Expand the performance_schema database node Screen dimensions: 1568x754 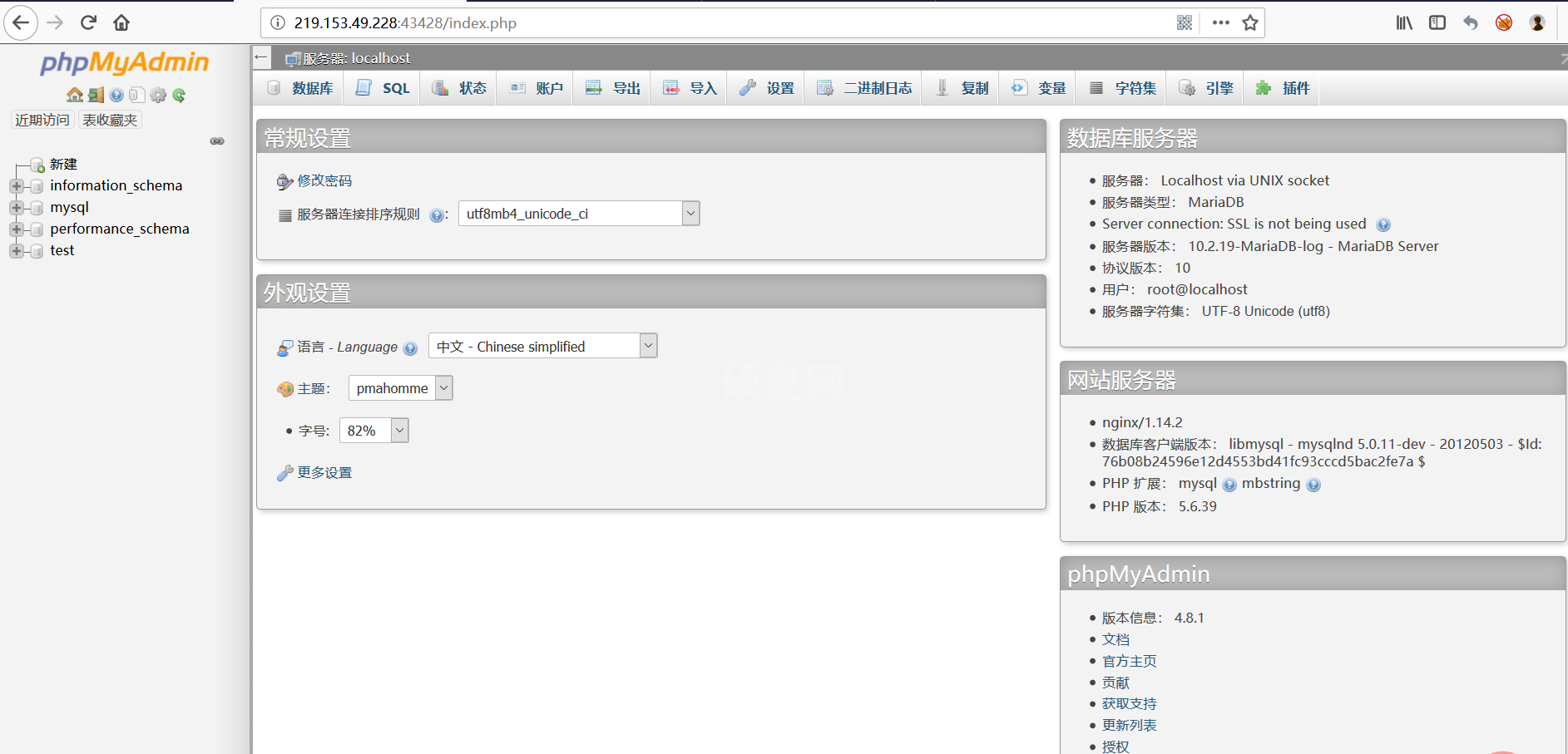click(x=16, y=229)
